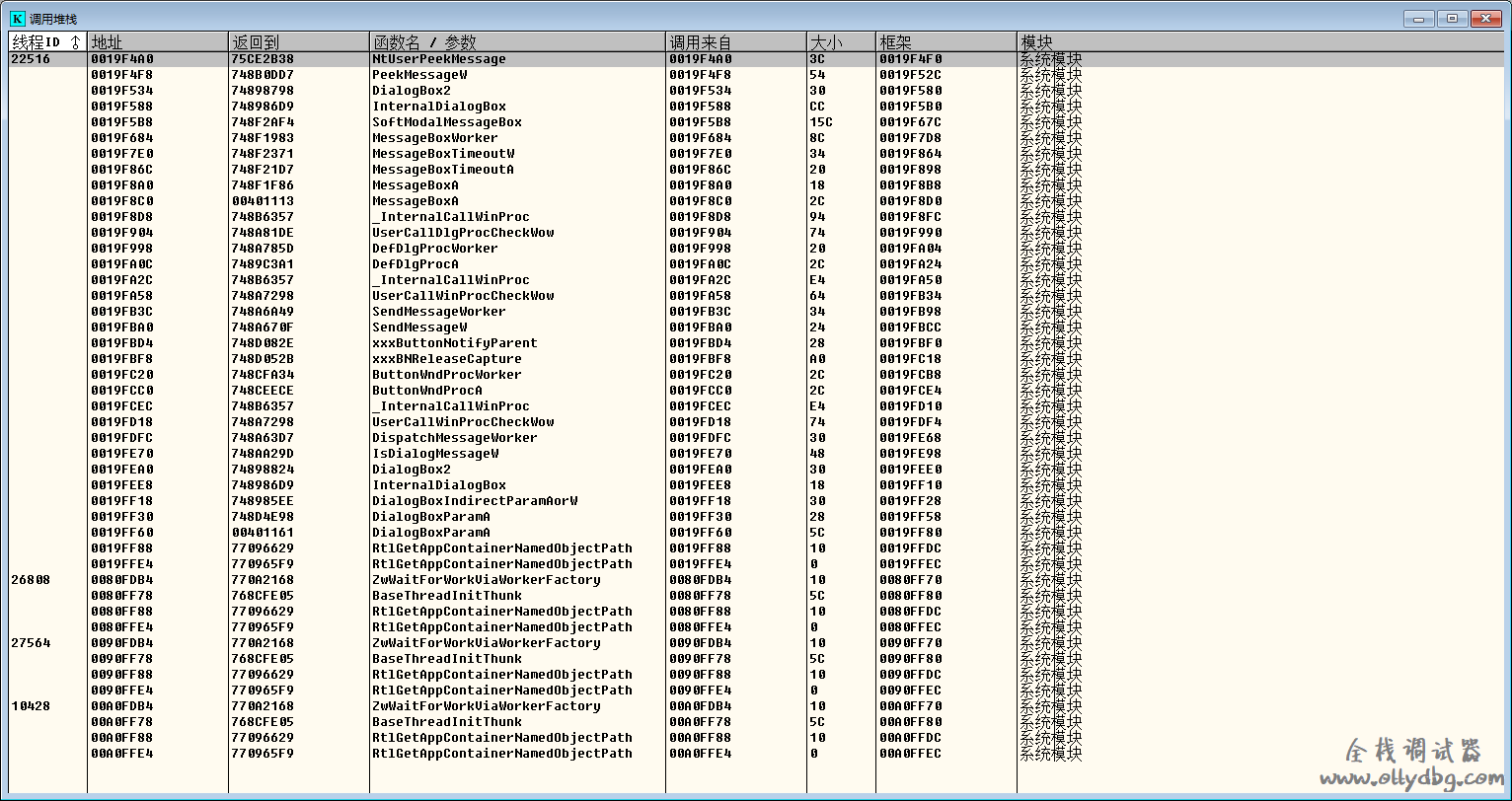The height and width of the screenshot is (801, 1512).
Task: Click return address 00401113
Action: (263, 201)
